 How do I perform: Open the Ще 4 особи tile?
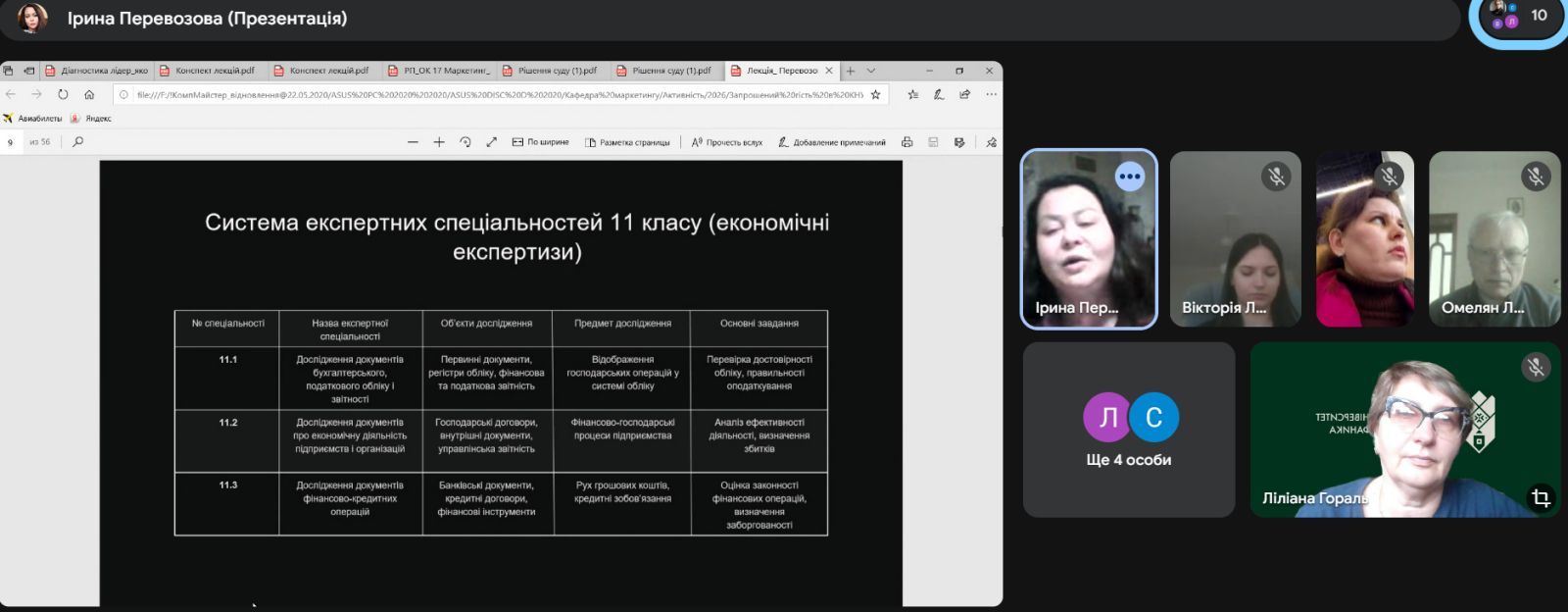tap(1129, 430)
